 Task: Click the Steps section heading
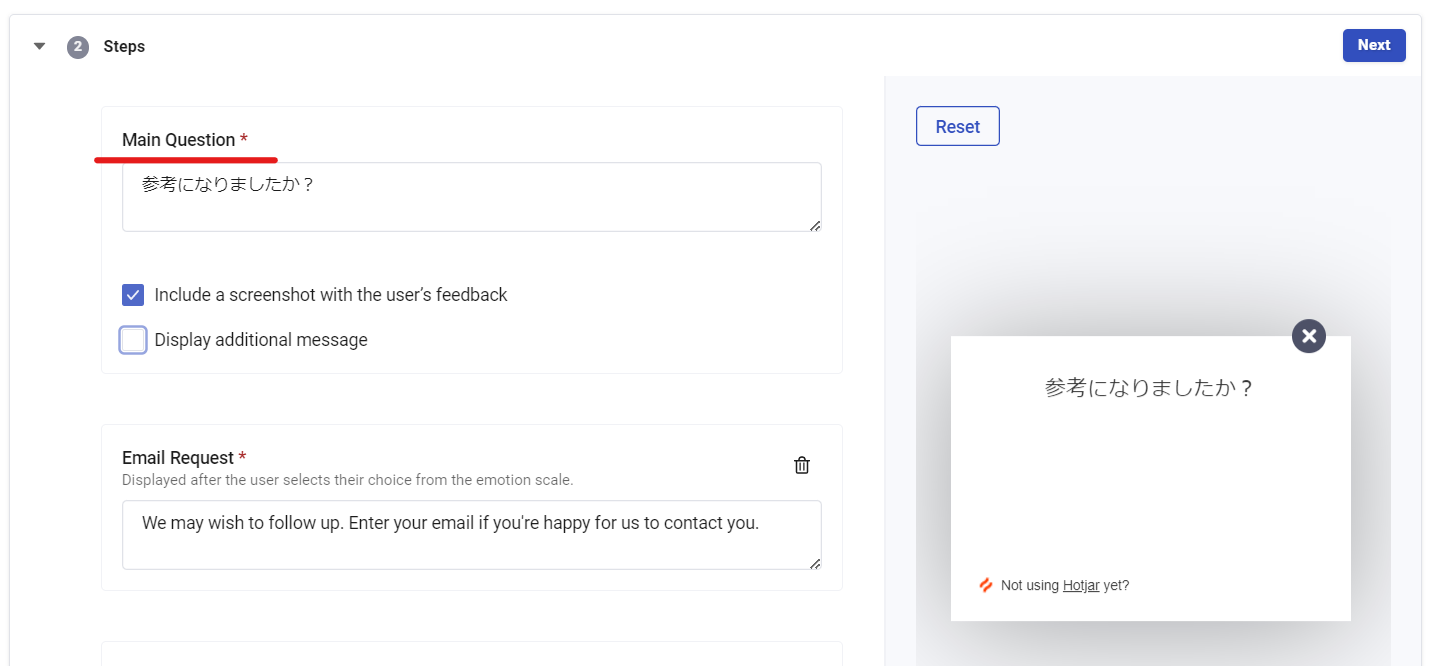tap(124, 47)
